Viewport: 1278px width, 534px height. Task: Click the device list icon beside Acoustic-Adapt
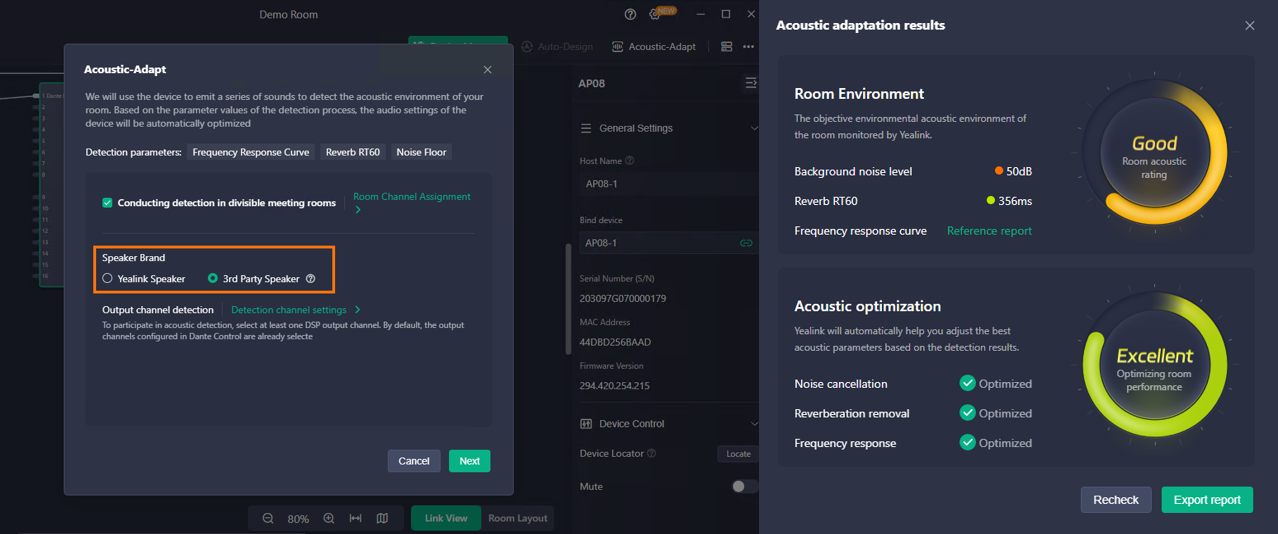727,46
